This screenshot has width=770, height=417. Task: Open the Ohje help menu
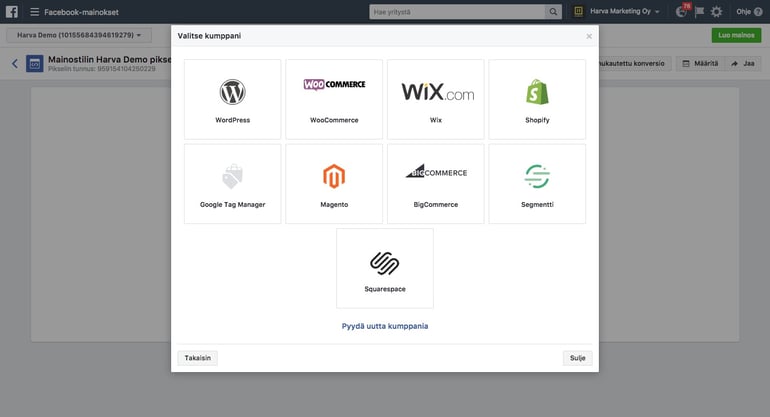[749, 11]
